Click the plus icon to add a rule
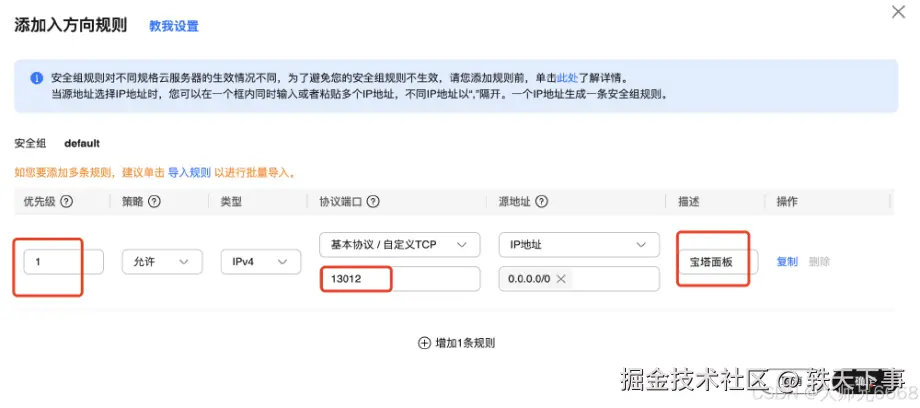 point(423,343)
